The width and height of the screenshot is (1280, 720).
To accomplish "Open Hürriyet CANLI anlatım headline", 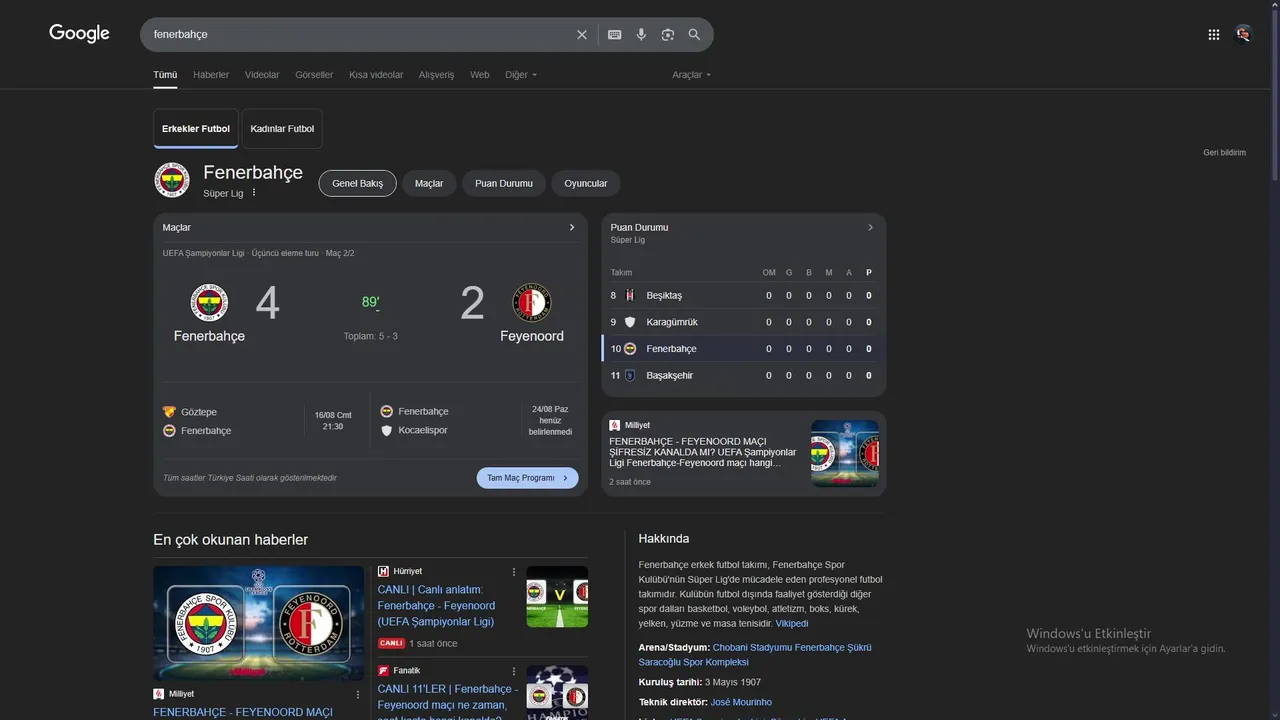I will point(437,606).
